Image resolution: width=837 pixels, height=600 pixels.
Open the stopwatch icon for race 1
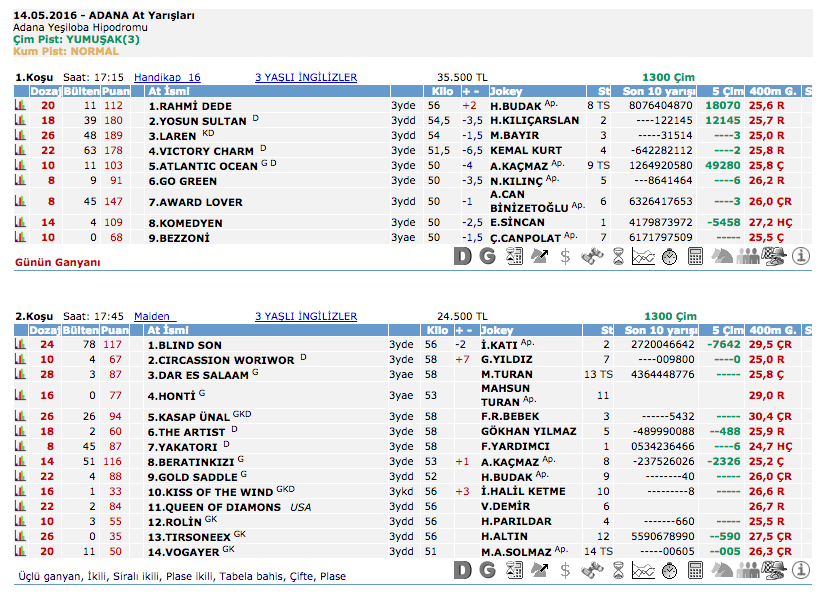[x=669, y=256]
